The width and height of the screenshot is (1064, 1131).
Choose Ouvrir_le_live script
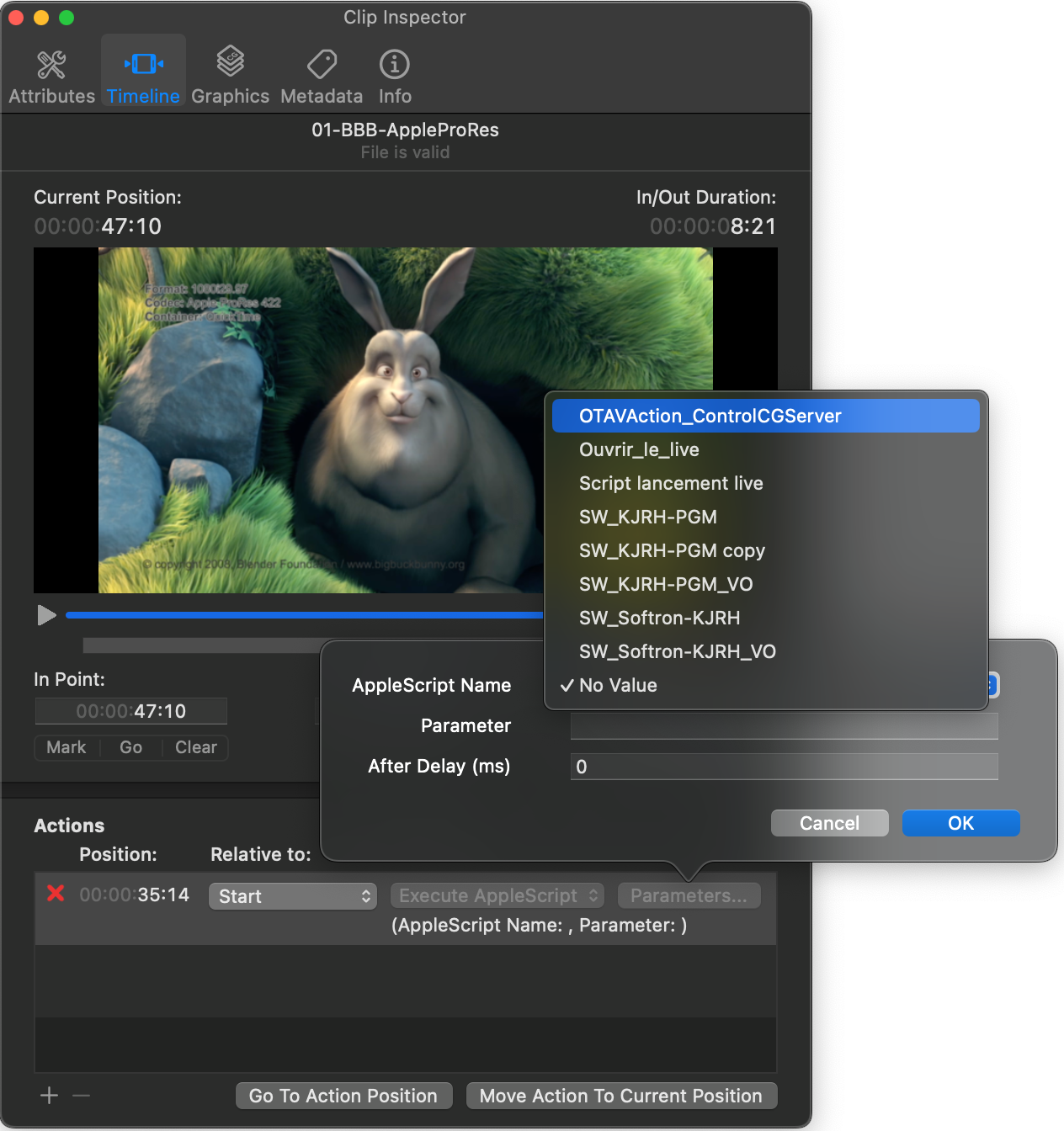point(765,449)
